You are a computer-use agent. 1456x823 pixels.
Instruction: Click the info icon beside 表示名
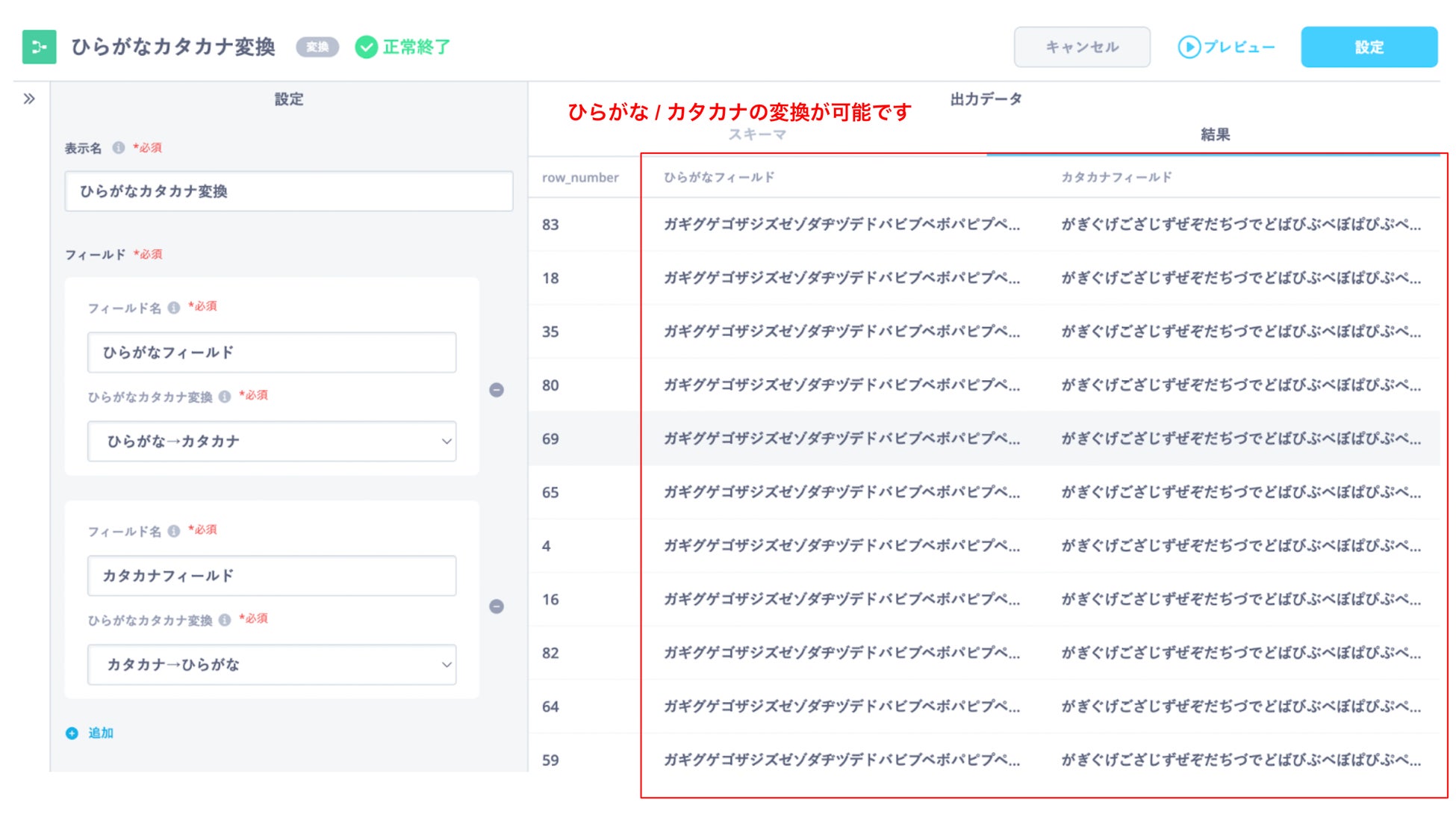[x=119, y=148]
